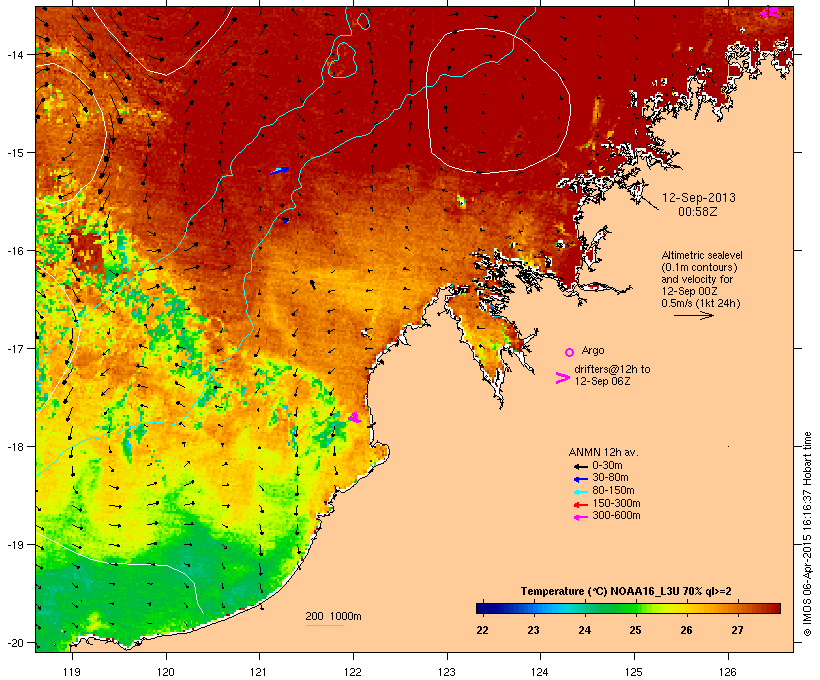820x680 pixels.
Task: Click the cyan 80-150m legend arrow
Action: [580, 492]
